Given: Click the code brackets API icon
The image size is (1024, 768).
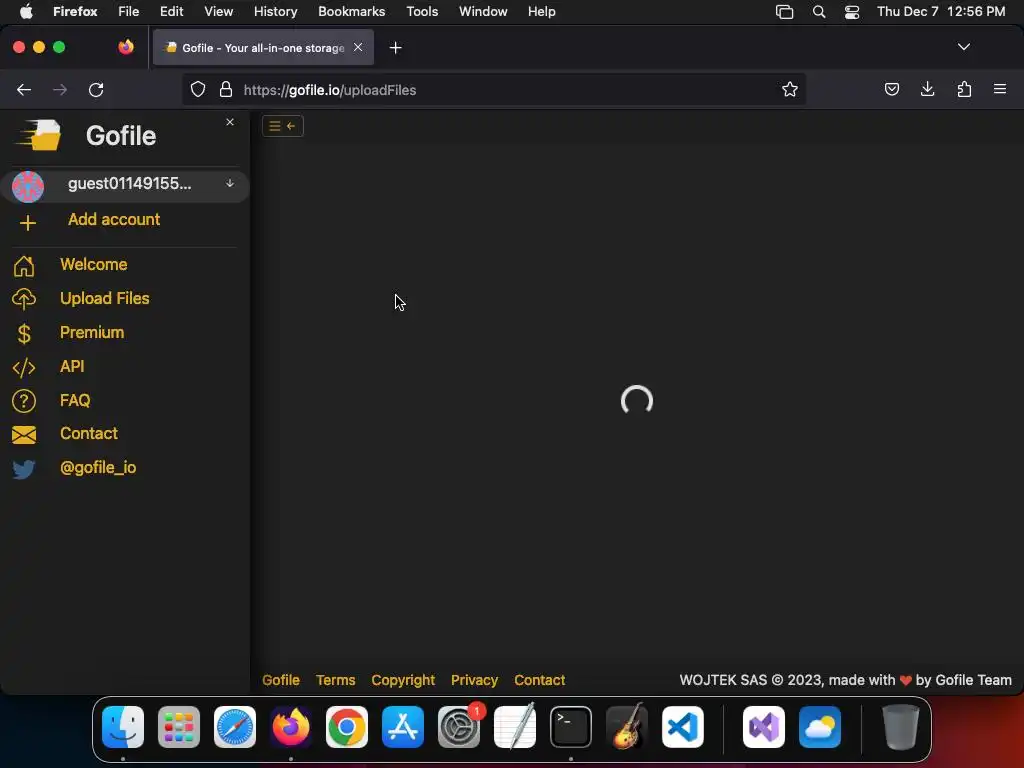Looking at the screenshot, I should tap(24, 368).
